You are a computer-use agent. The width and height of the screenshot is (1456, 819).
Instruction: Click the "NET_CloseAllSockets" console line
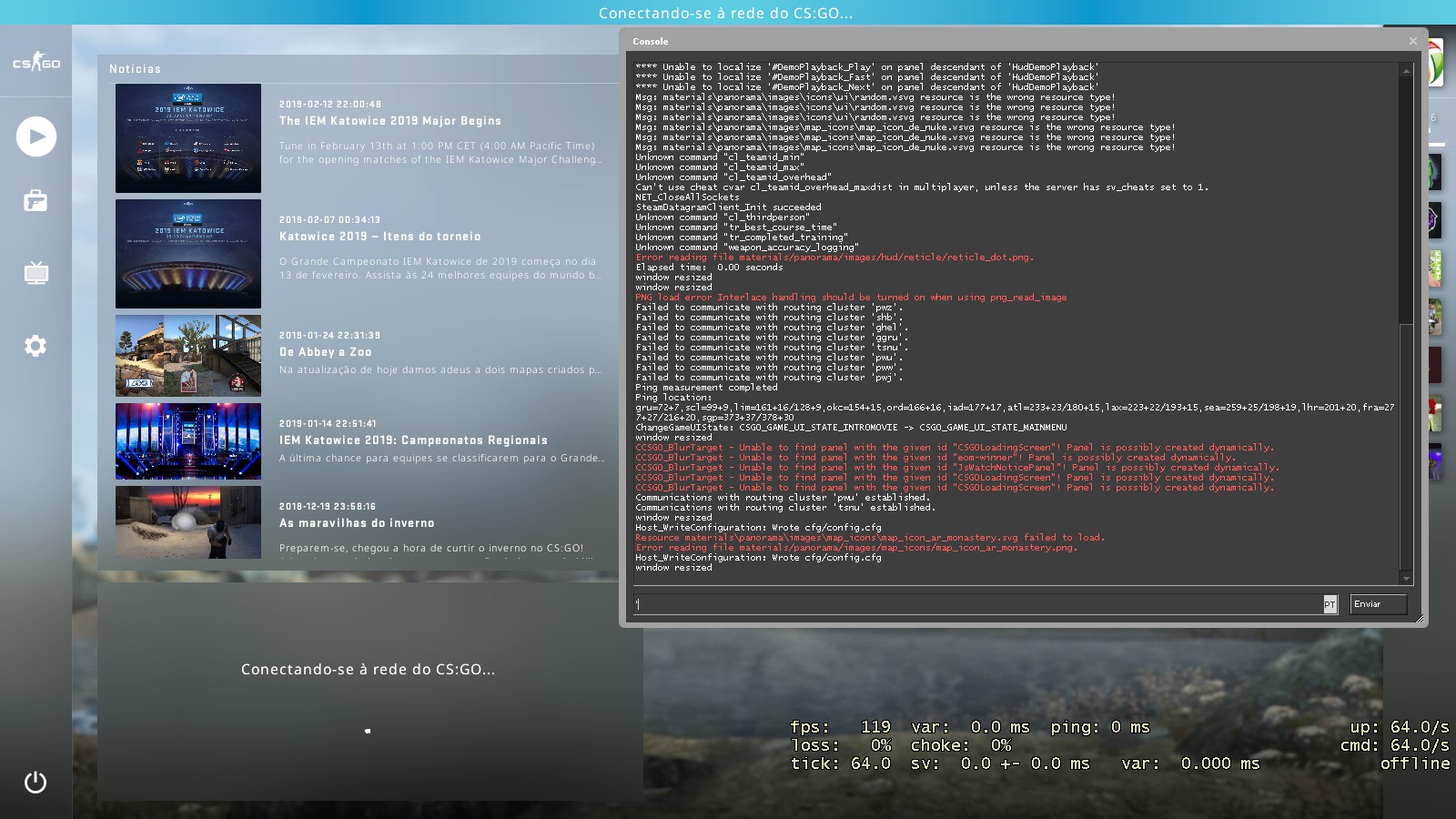[687, 197]
